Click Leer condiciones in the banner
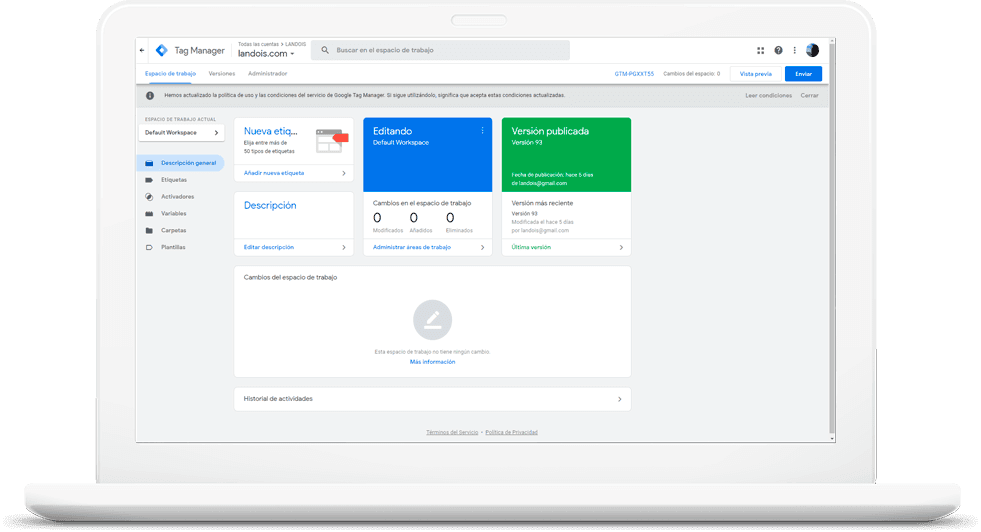Viewport: 981px width, 532px height. coord(768,96)
